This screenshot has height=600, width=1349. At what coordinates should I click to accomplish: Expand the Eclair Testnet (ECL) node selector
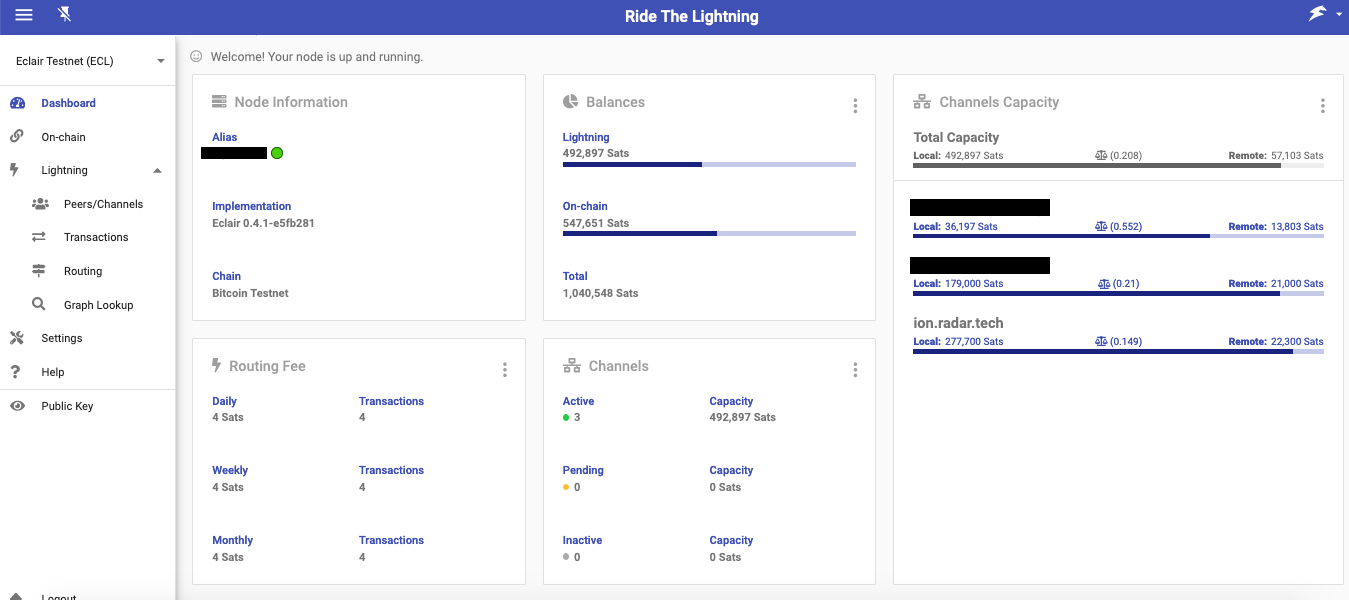click(88, 61)
